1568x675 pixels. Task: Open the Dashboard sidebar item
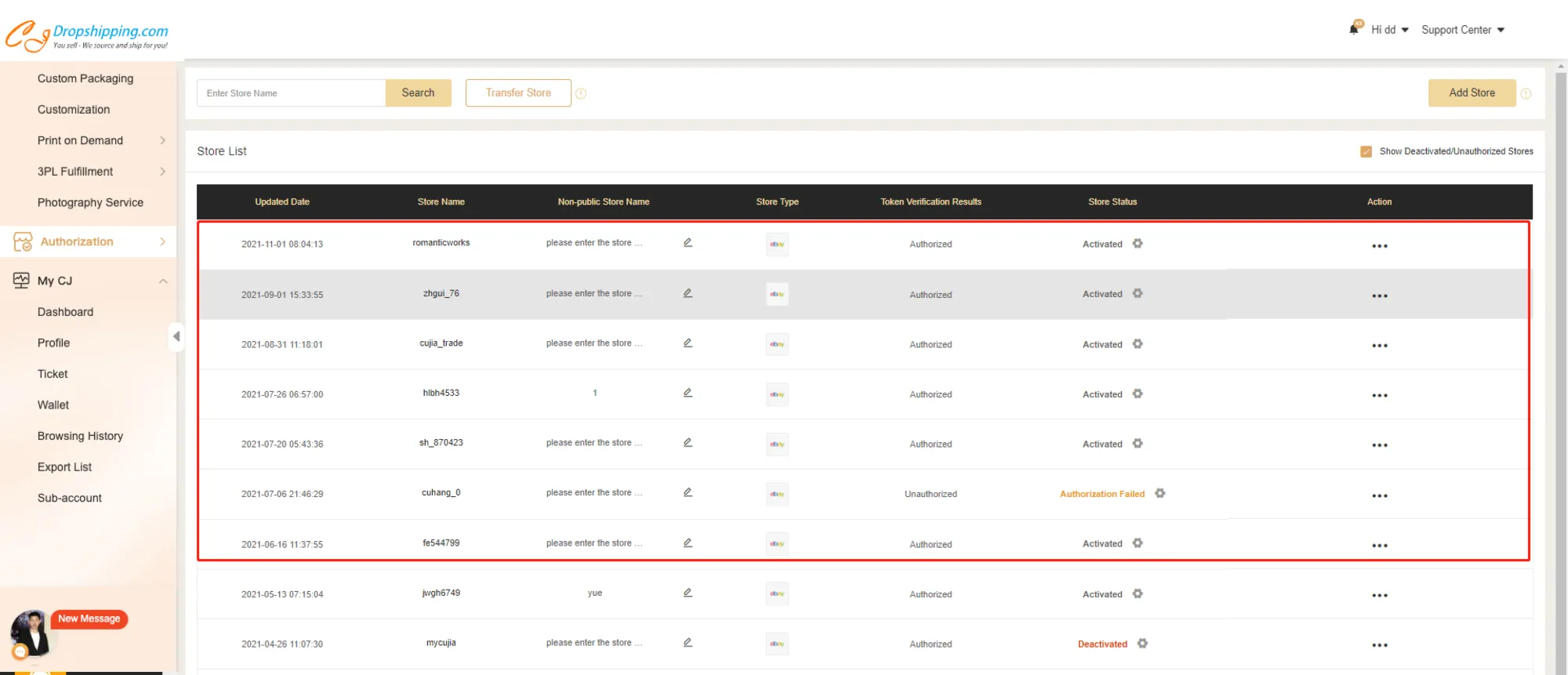(65, 312)
